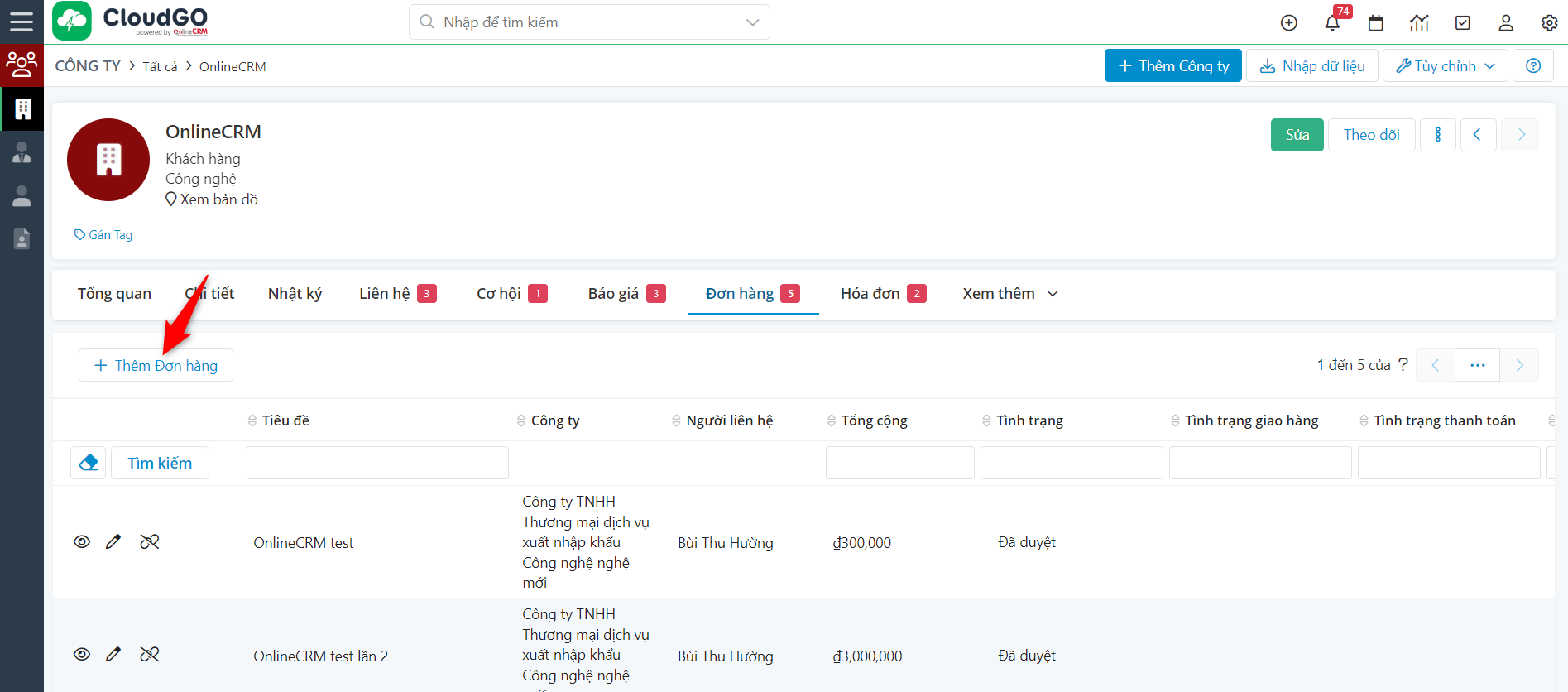The width and height of the screenshot is (1568, 692).
Task: Unlink the OnlineCRM test lần 2 order
Action: pos(150,655)
